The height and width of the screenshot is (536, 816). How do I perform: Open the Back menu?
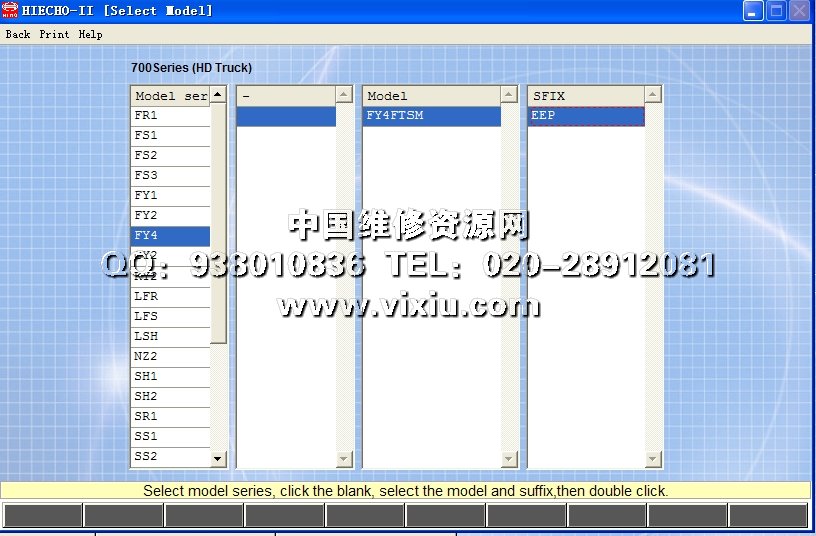point(17,34)
